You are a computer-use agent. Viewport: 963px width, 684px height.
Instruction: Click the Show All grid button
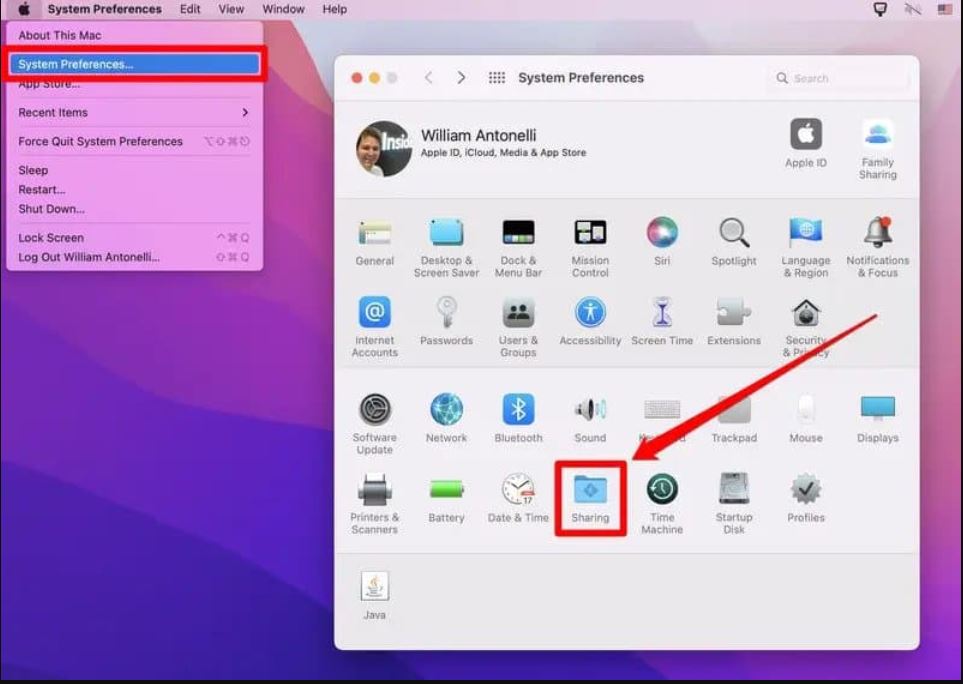click(x=497, y=77)
